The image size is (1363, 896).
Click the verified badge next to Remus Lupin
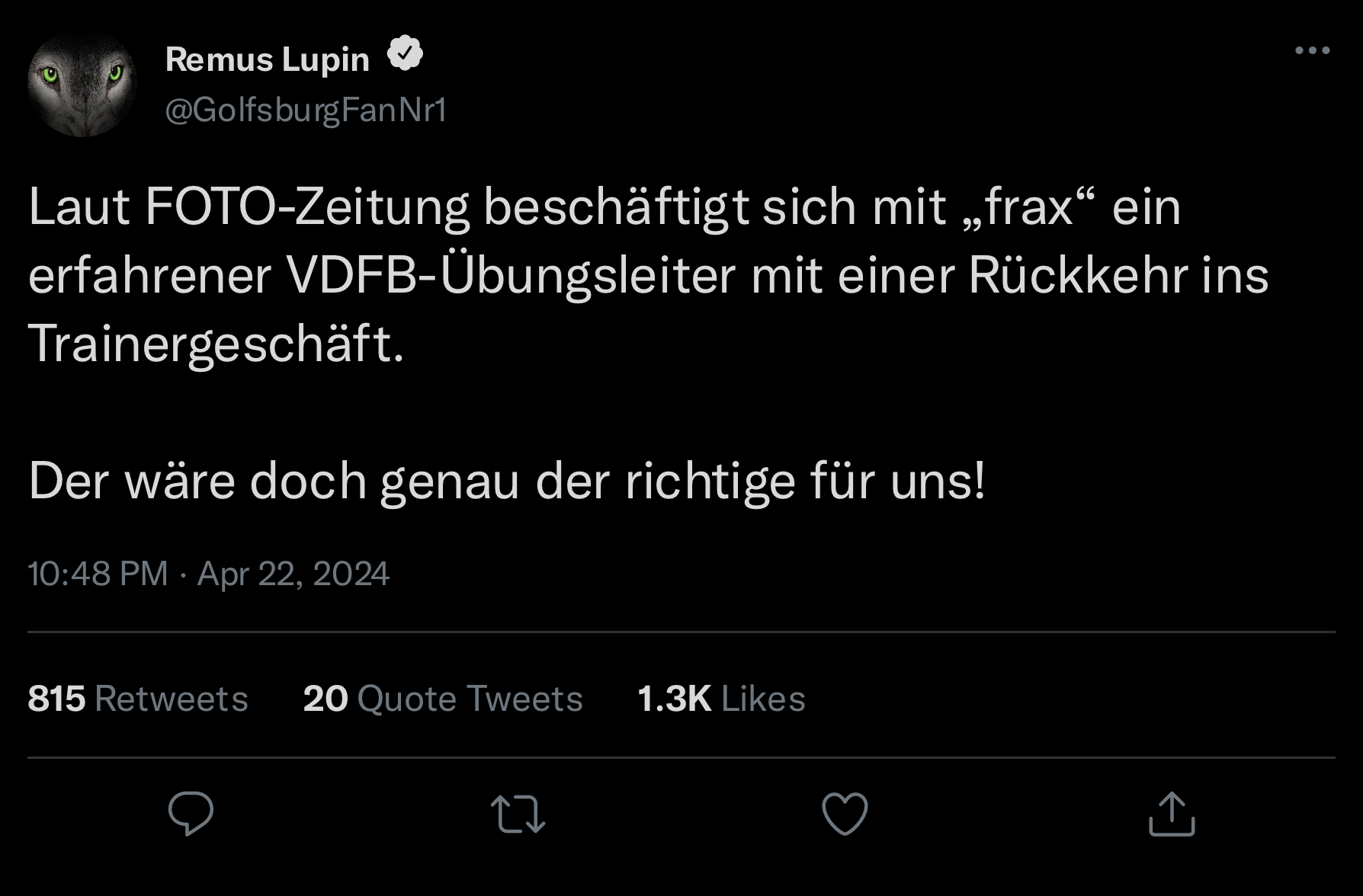coord(405,54)
